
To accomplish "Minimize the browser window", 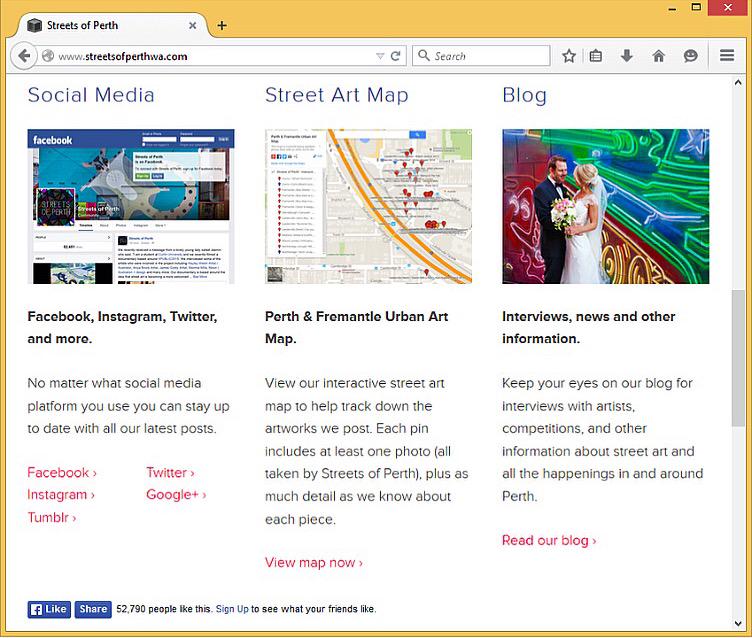I will 672,8.
